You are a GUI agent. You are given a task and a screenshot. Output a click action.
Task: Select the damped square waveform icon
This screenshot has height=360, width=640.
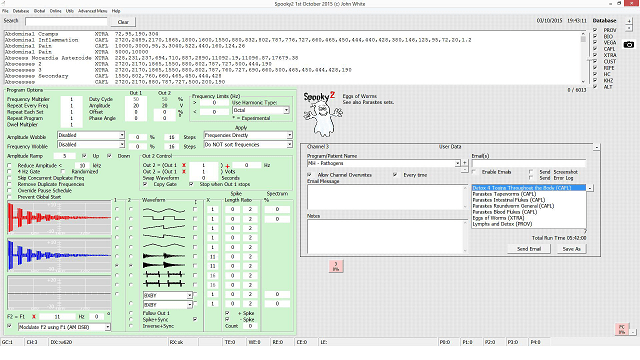point(164,266)
